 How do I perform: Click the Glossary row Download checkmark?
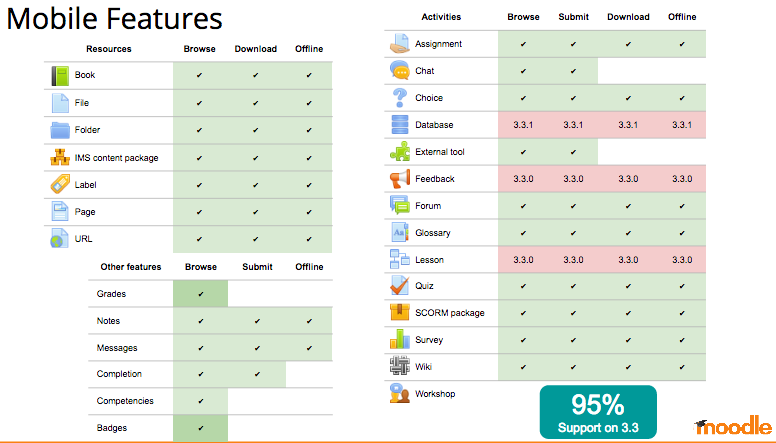[x=628, y=233]
